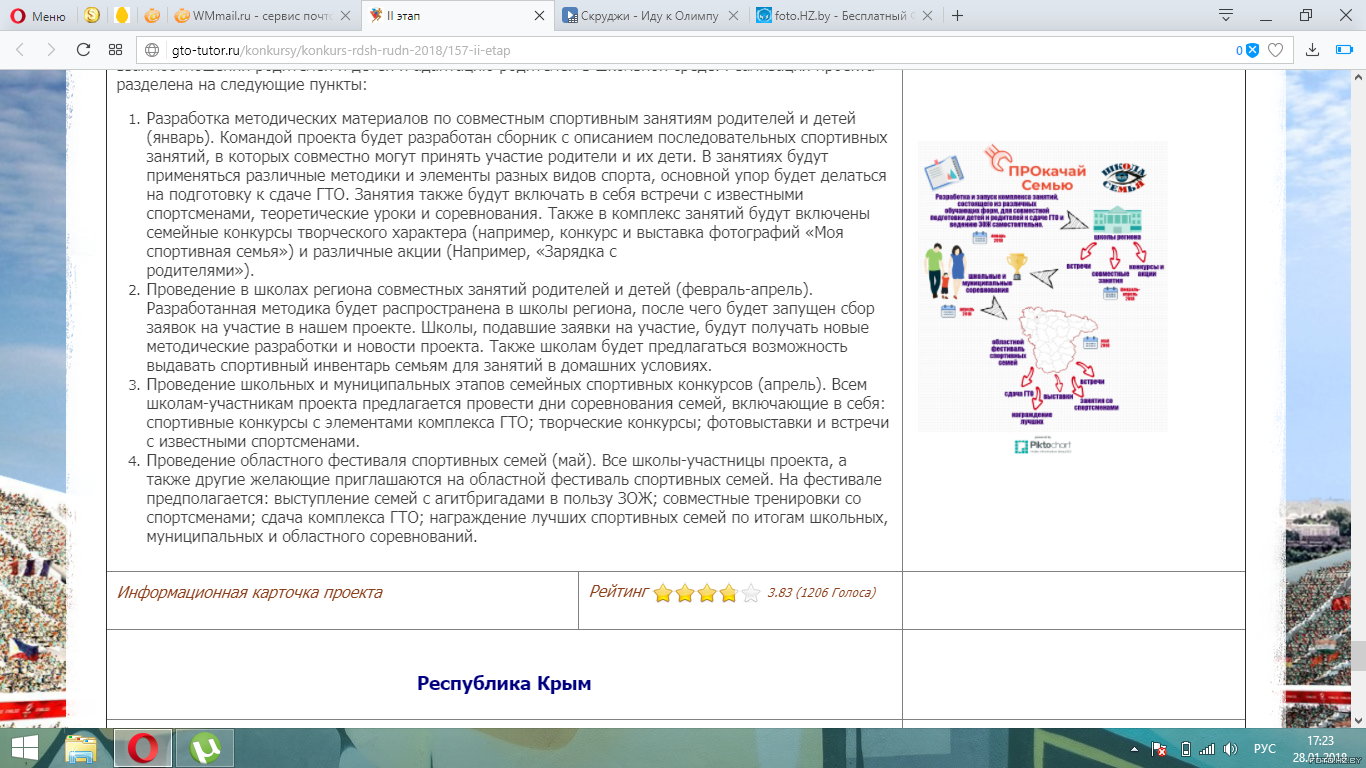
Task: Add page to bookmarks with heart icon
Action: (1276, 50)
